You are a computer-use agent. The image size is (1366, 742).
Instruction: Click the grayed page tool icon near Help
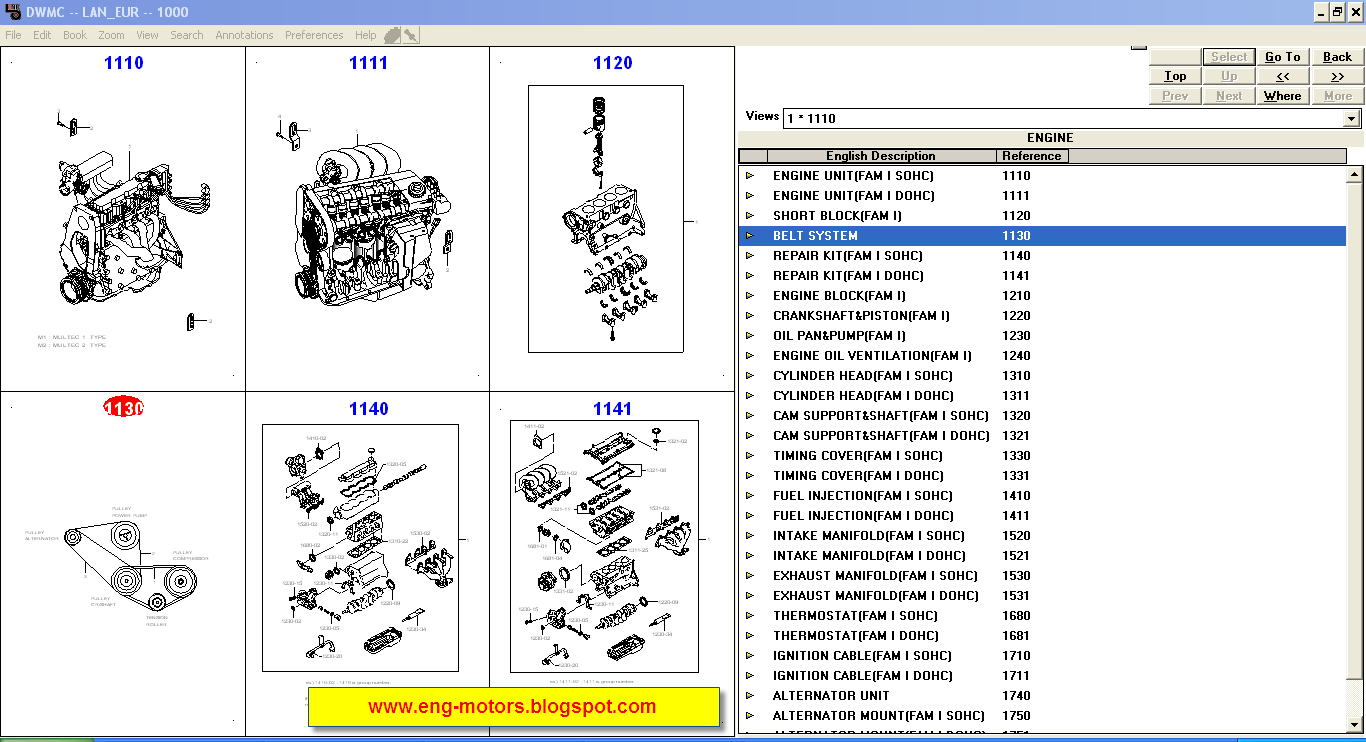click(x=392, y=35)
